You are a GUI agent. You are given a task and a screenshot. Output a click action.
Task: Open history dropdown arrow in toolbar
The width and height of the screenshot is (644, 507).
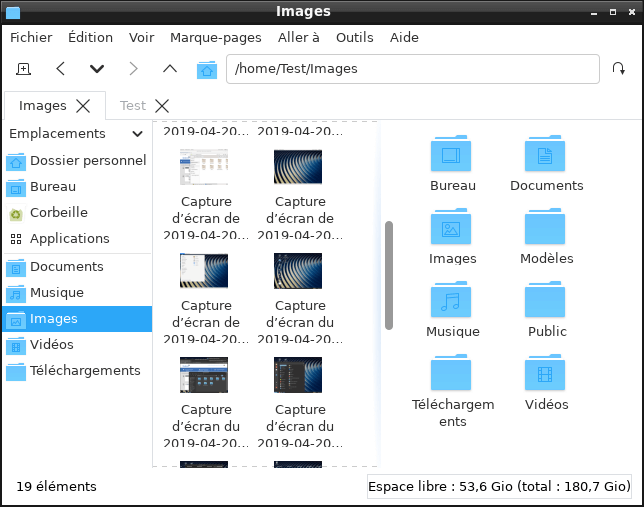(x=97, y=69)
